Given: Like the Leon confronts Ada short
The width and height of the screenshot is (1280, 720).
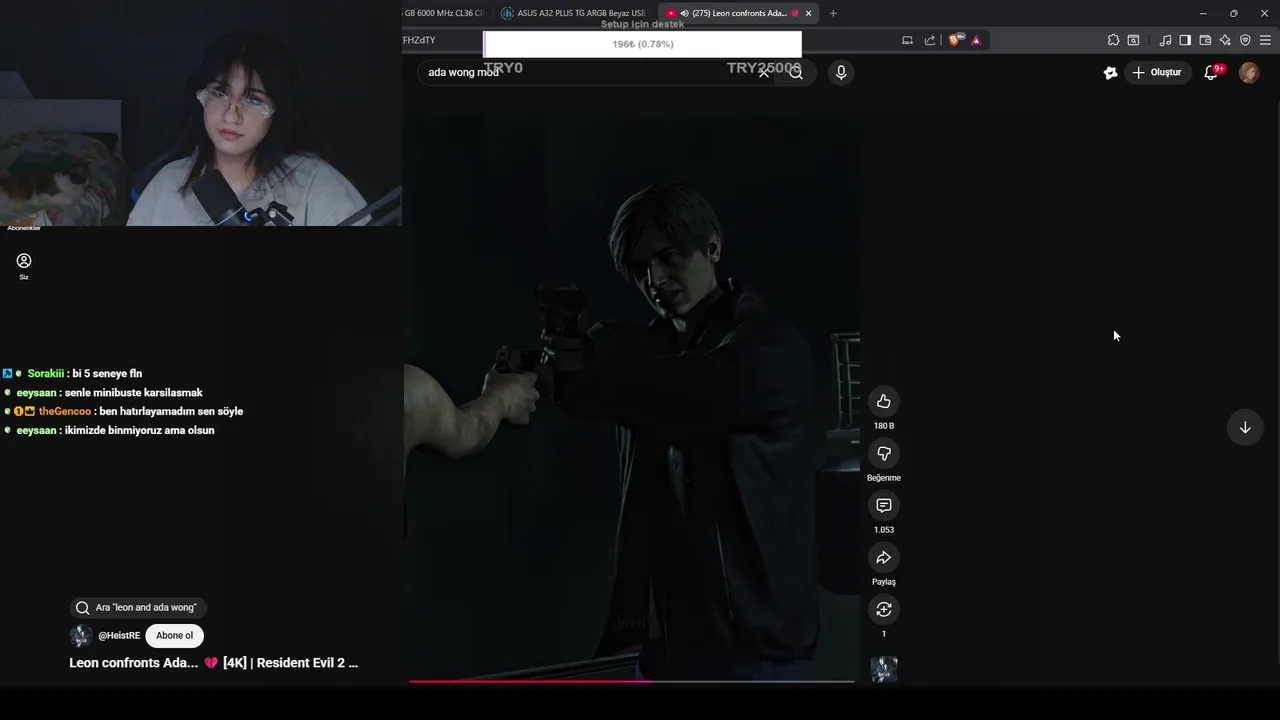Looking at the screenshot, I should coord(883,401).
